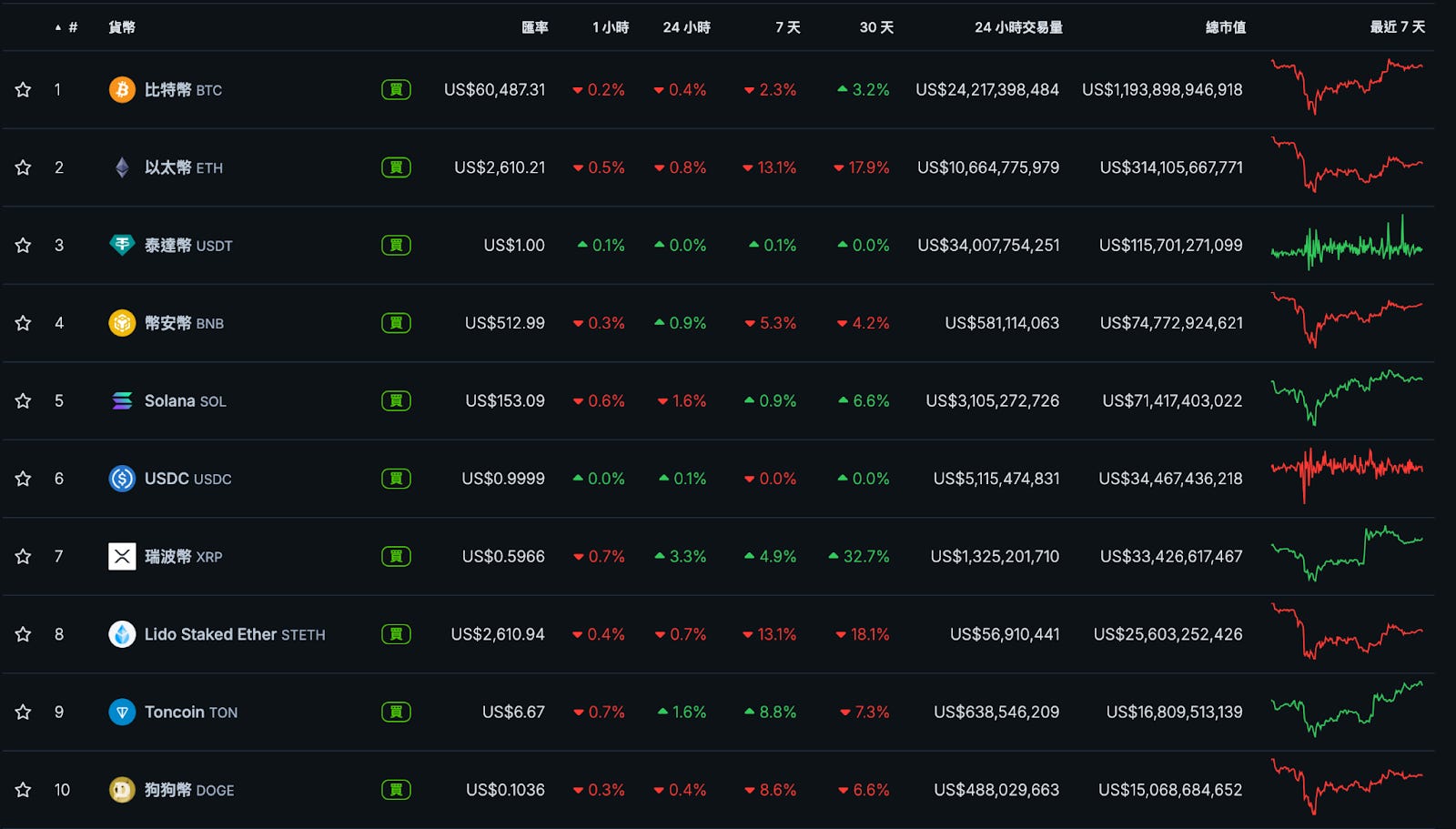Open the 比特幣 BTC coin link
The height and width of the screenshot is (829, 1456).
[x=183, y=90]
